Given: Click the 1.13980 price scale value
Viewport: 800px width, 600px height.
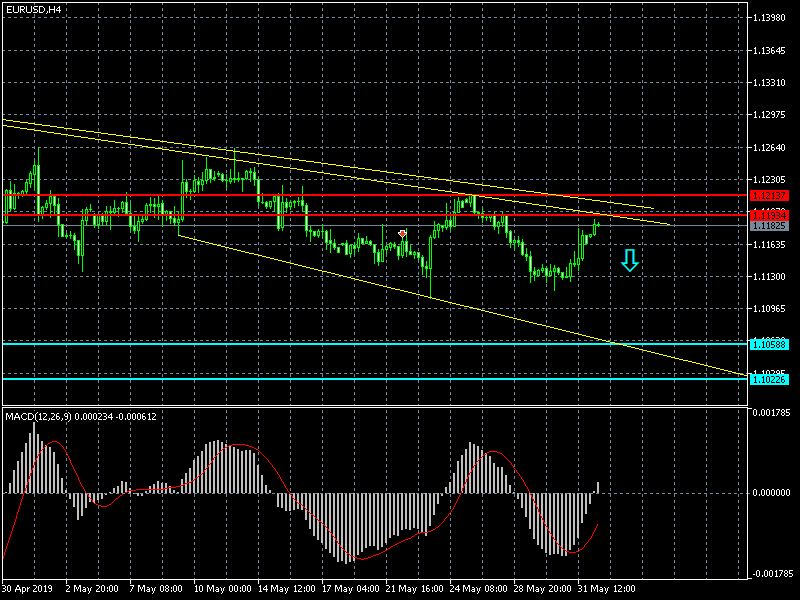Looking at the screenshot, I should [x=771, y=19].
